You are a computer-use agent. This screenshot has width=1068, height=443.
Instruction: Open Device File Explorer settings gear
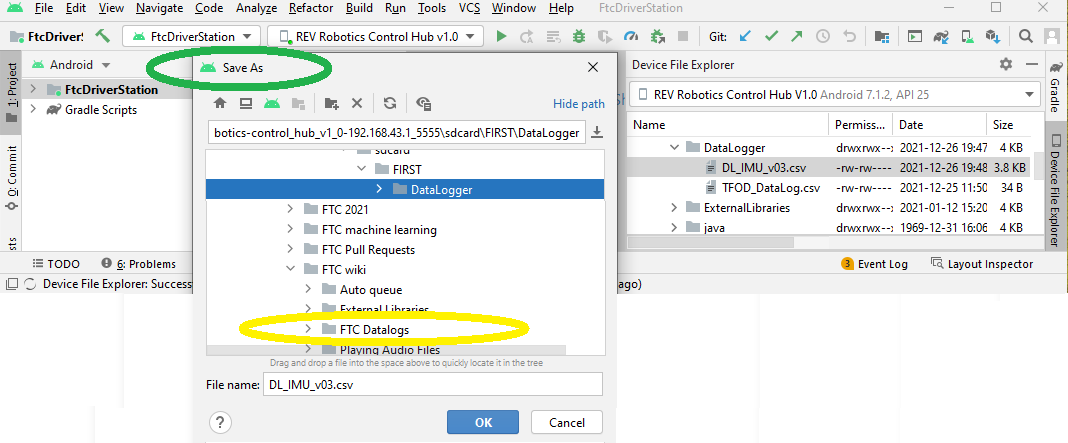coord(1005,64)
